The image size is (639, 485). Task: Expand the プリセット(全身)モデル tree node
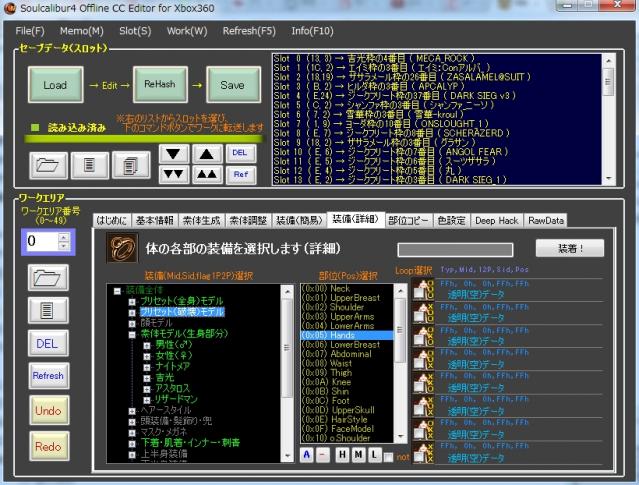click(132, 301)
